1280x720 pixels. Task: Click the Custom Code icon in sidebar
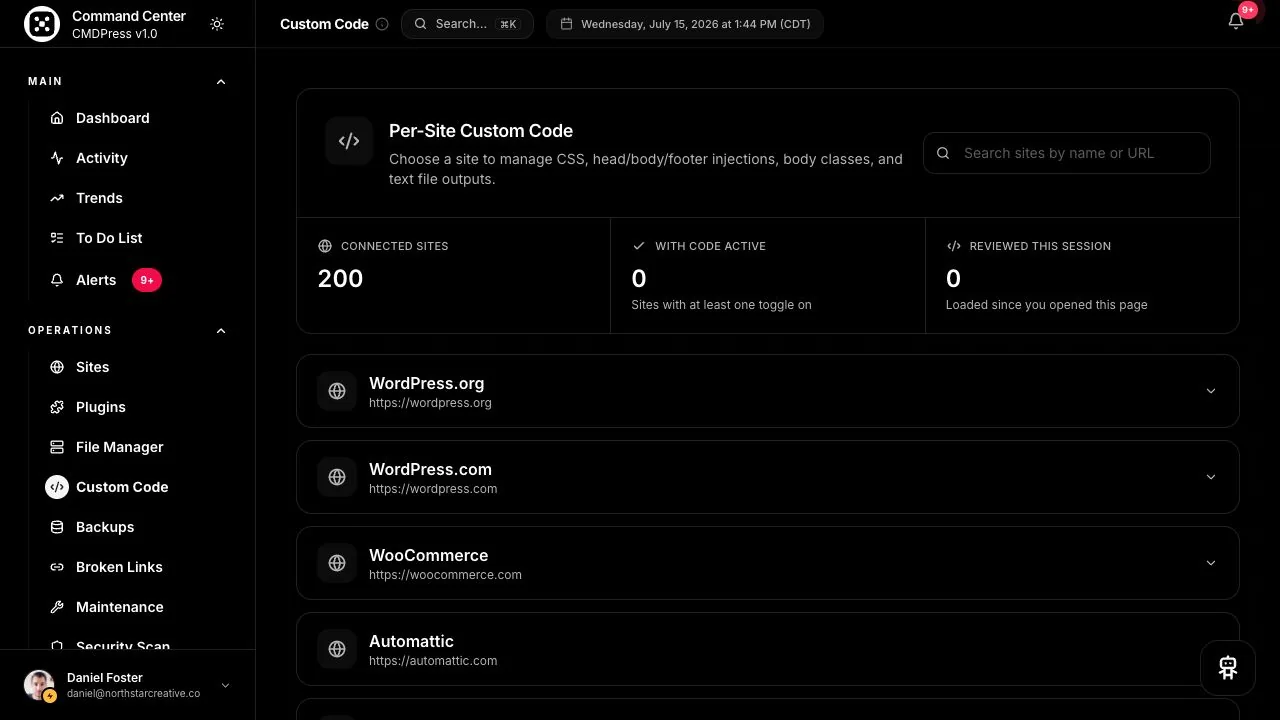point(57,487)
